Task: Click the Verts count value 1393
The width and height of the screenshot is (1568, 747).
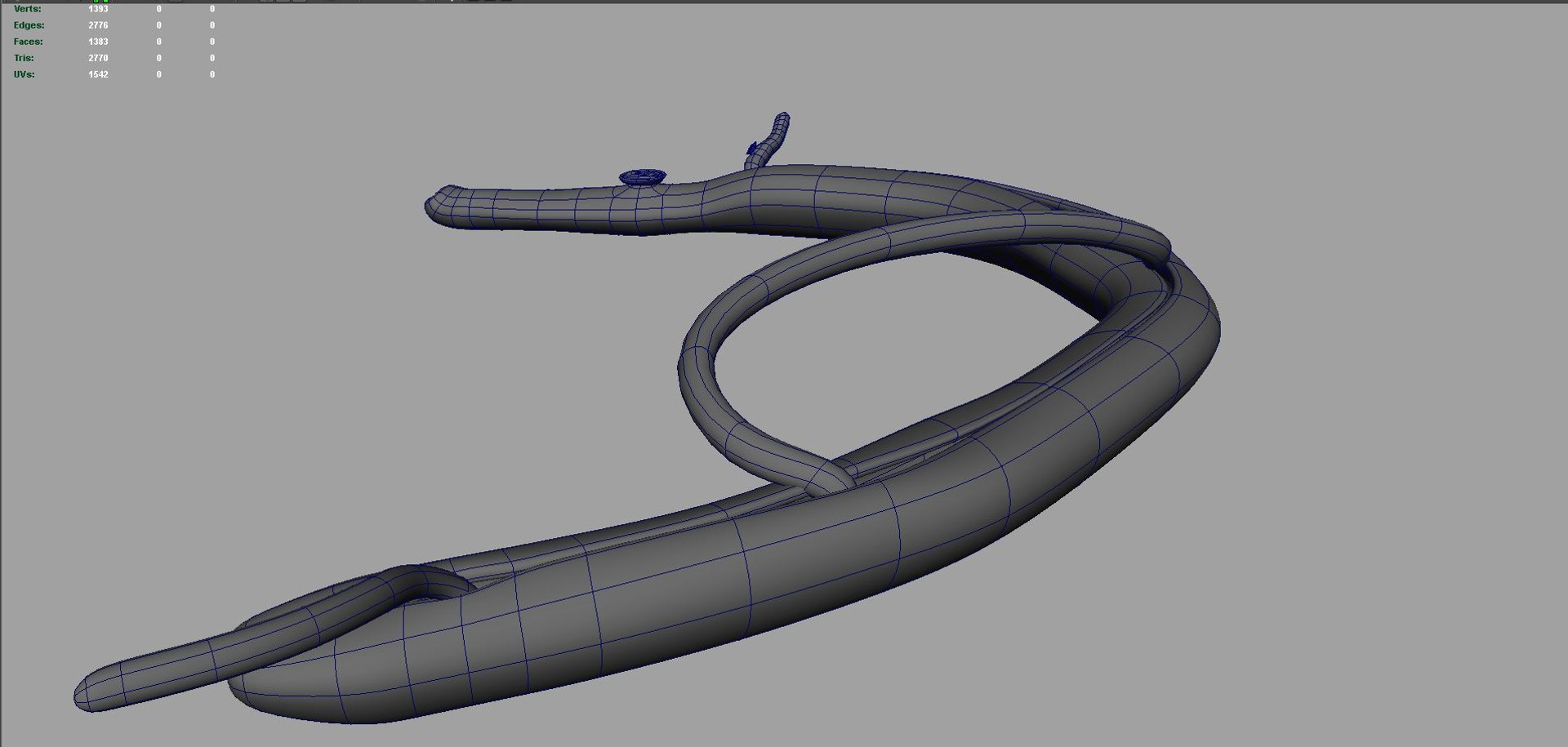Action: (x=98, y=9)
